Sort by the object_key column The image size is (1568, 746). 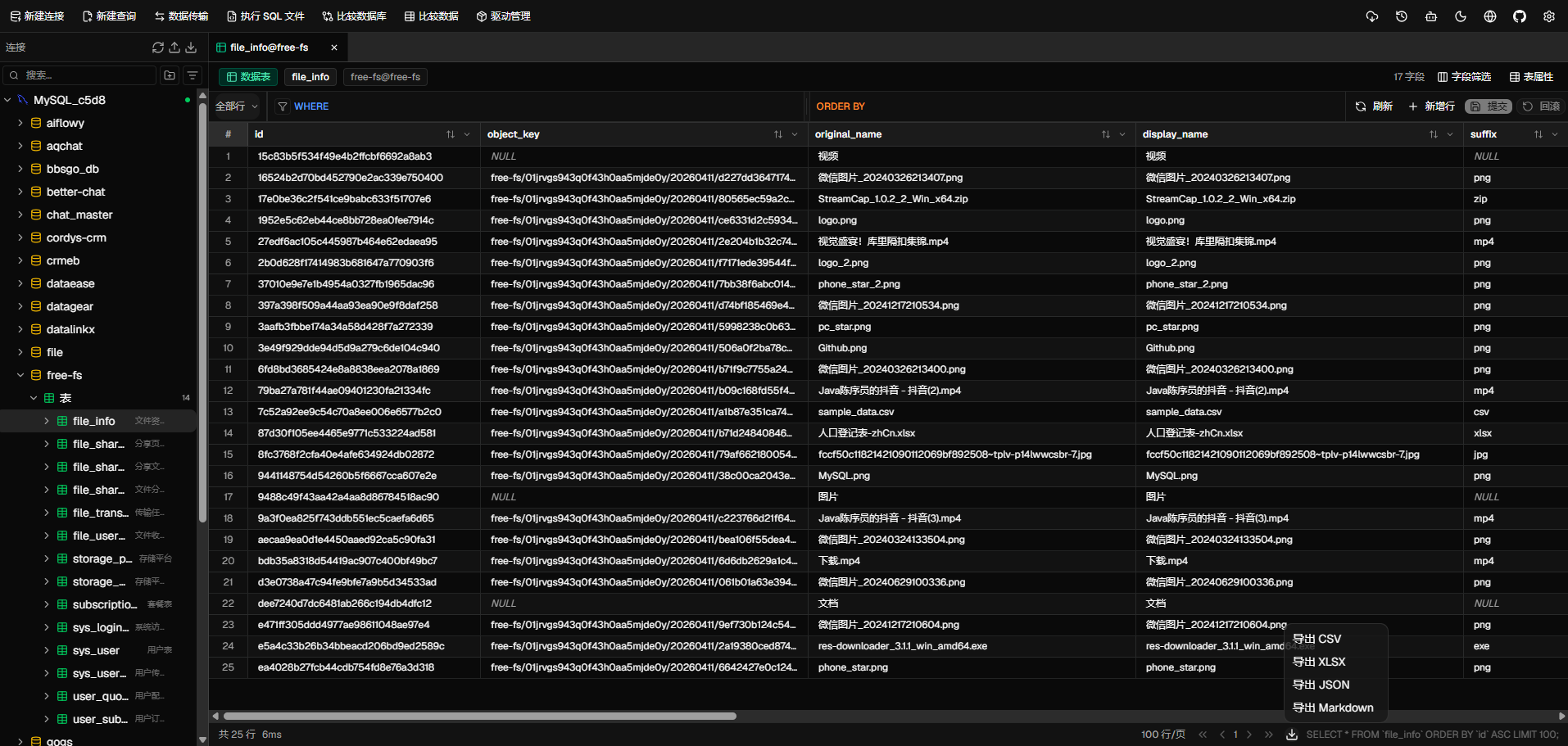click(x=778, y=134)
